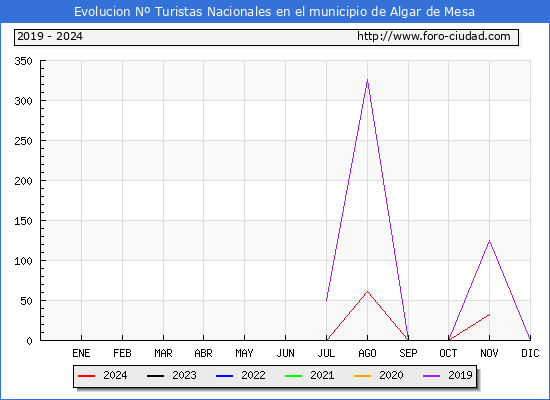Click the red 2024 line end at NOV
The image size is (550, 400).
coord(489,314)
